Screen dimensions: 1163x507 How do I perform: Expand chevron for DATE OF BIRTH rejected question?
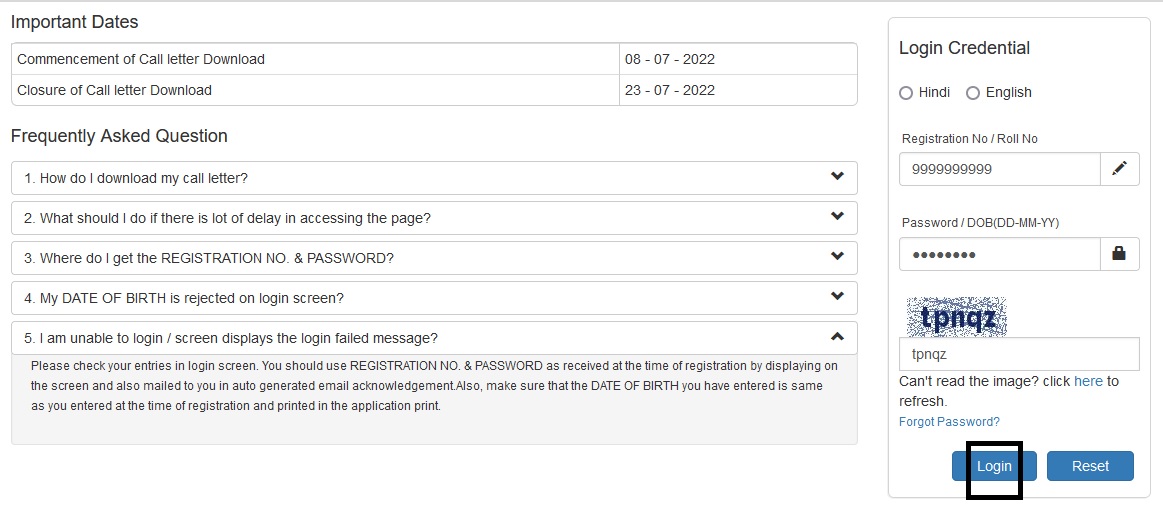click(837, 297)
